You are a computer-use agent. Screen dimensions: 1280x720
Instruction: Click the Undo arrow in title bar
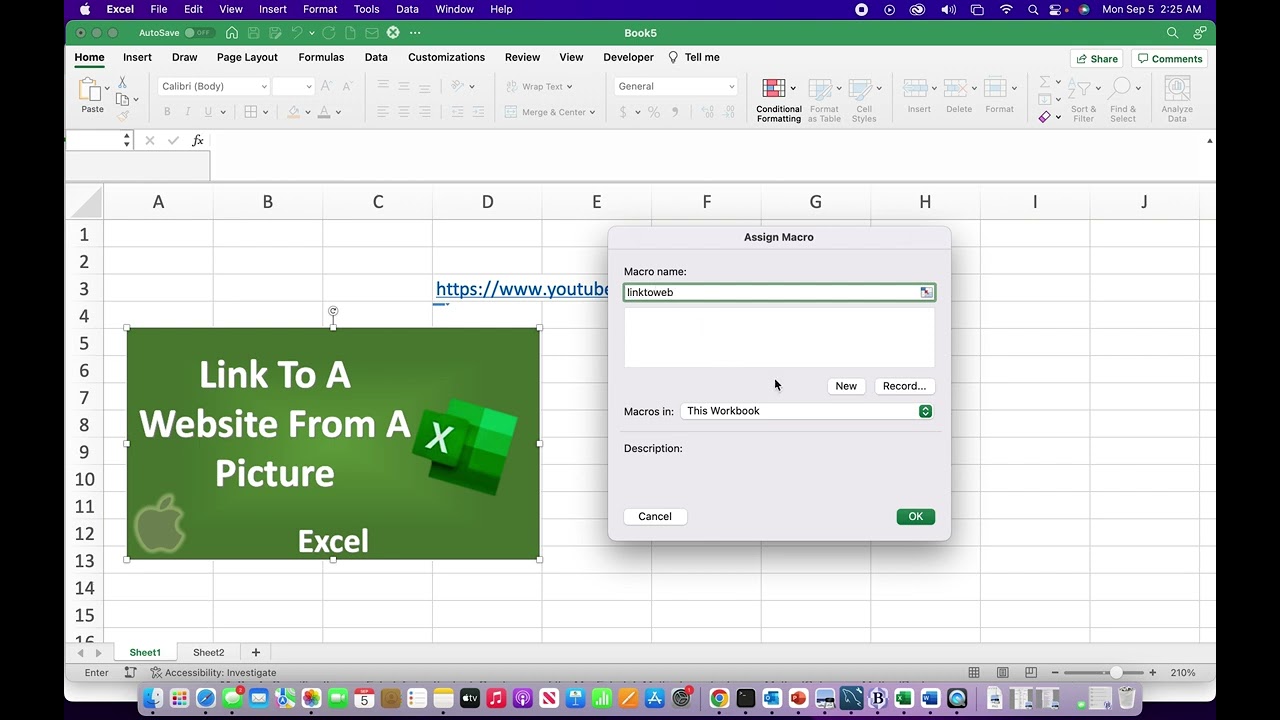296,33
